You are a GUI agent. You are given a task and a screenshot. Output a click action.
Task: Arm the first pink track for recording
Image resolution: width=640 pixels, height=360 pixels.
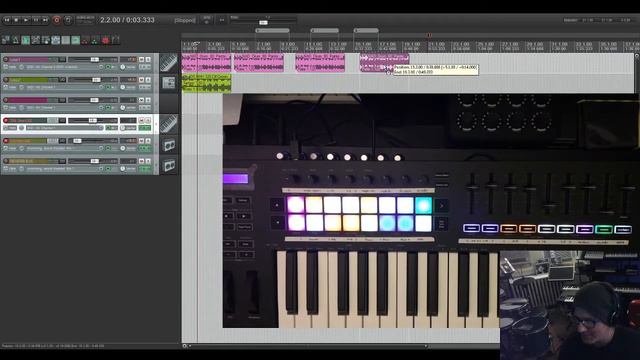[x=6, y=59]
